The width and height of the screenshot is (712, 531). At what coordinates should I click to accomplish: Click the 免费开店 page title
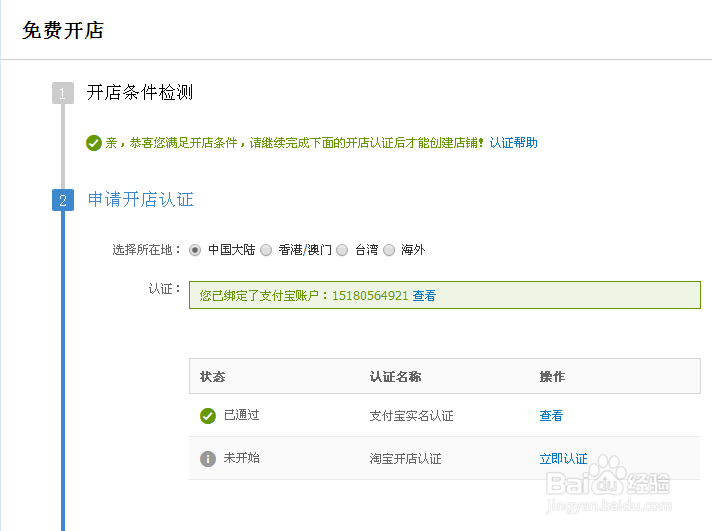pos(63,30)
